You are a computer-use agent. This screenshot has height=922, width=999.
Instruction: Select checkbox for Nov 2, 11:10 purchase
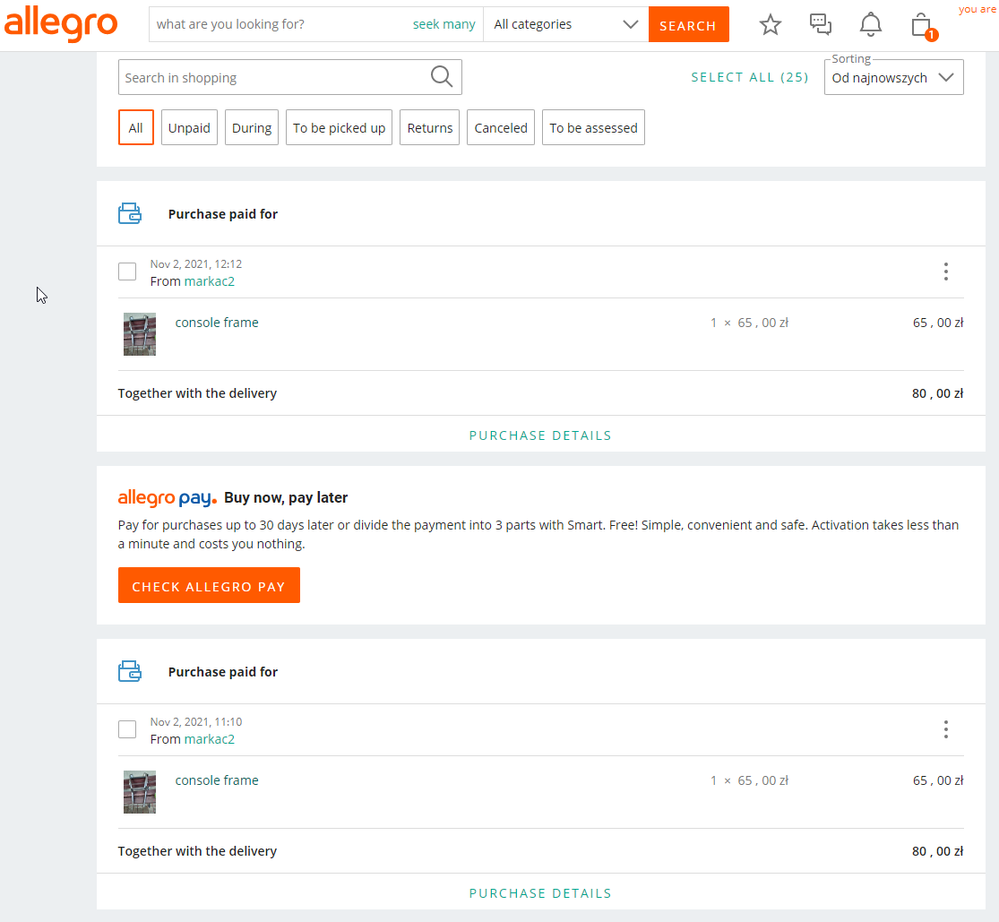(x=127, y=729)
